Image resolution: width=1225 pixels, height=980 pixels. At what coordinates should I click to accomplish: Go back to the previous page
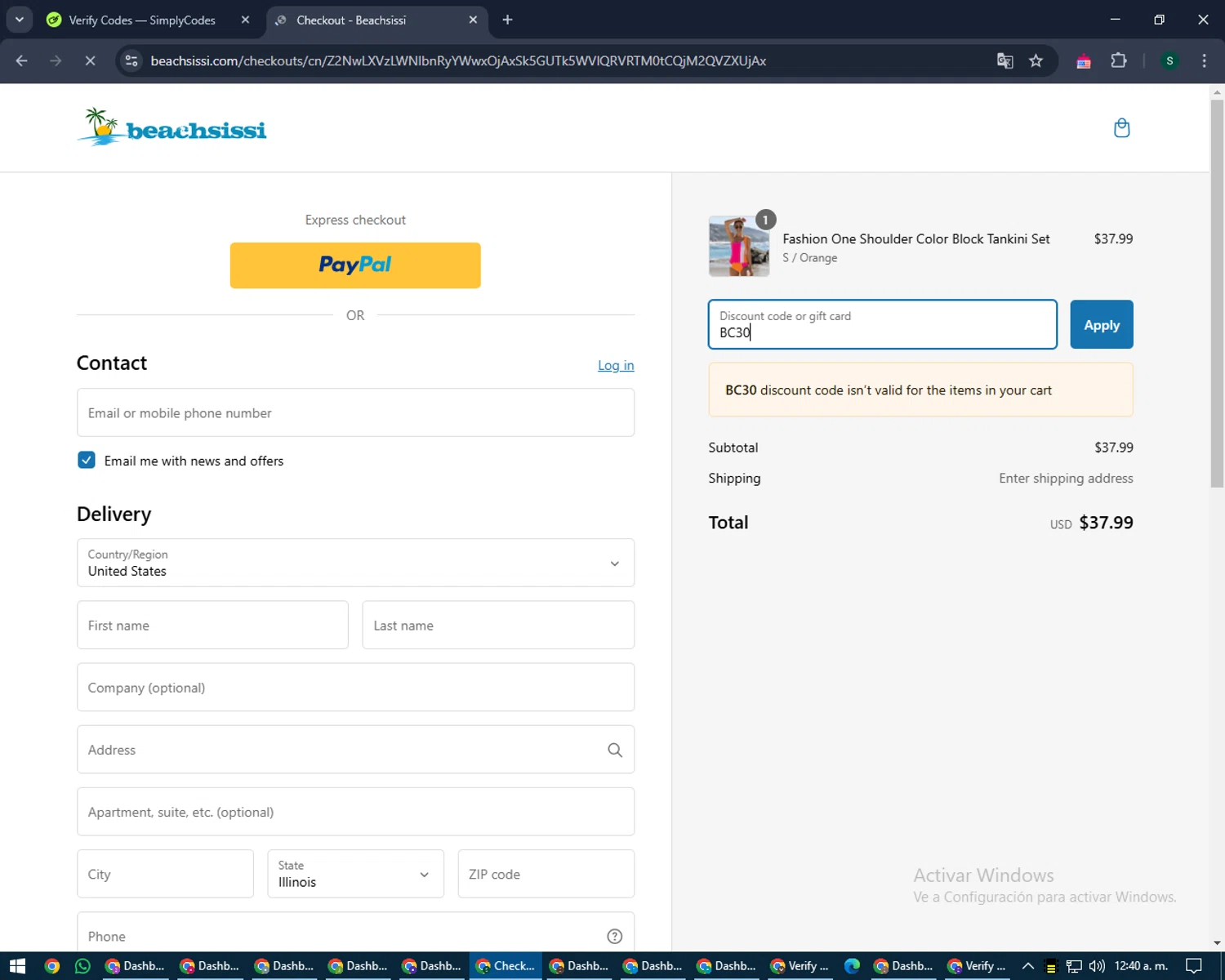tap(22, 60)
